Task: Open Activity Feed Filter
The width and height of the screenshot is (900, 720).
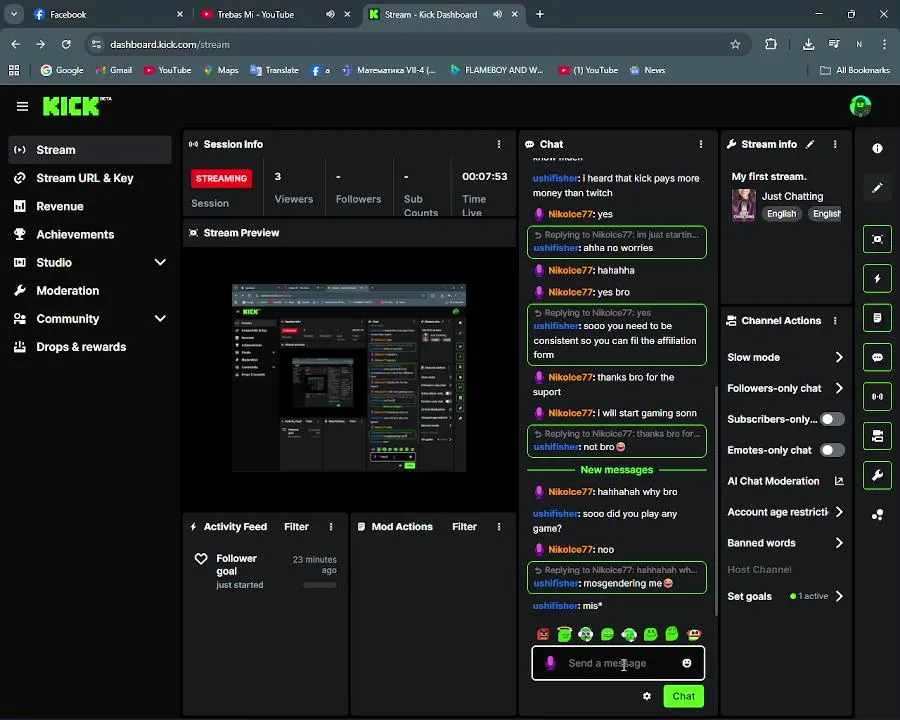Action: [x=296, y=527]
